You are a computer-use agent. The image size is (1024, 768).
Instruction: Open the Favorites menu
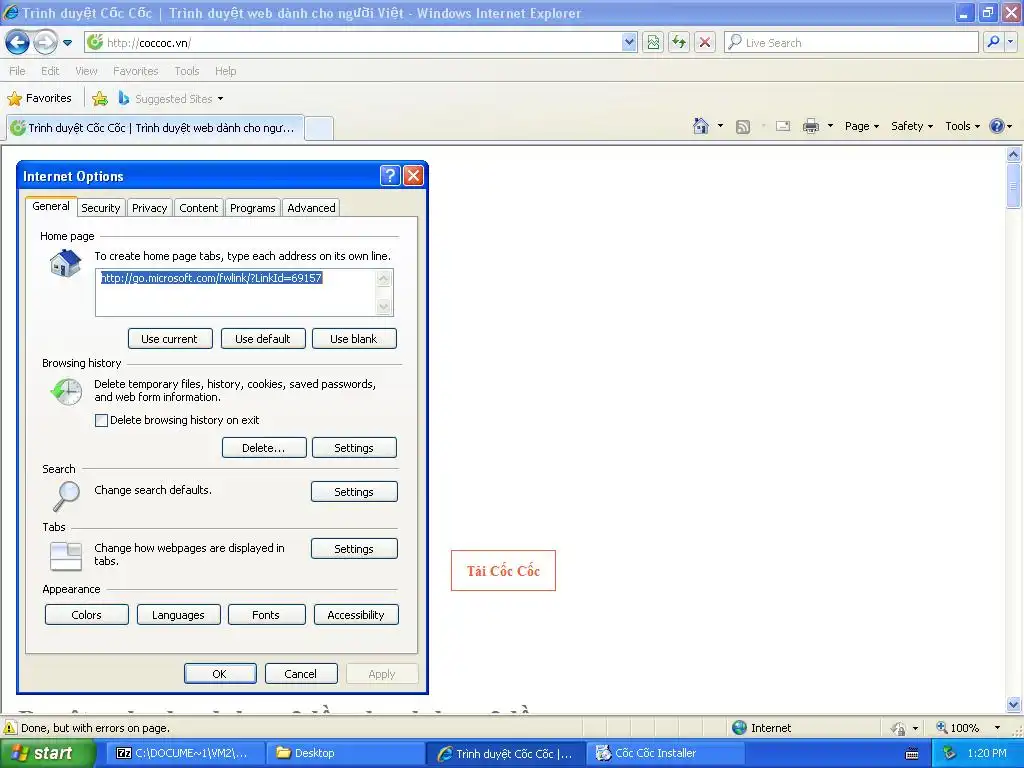[135, 71]
